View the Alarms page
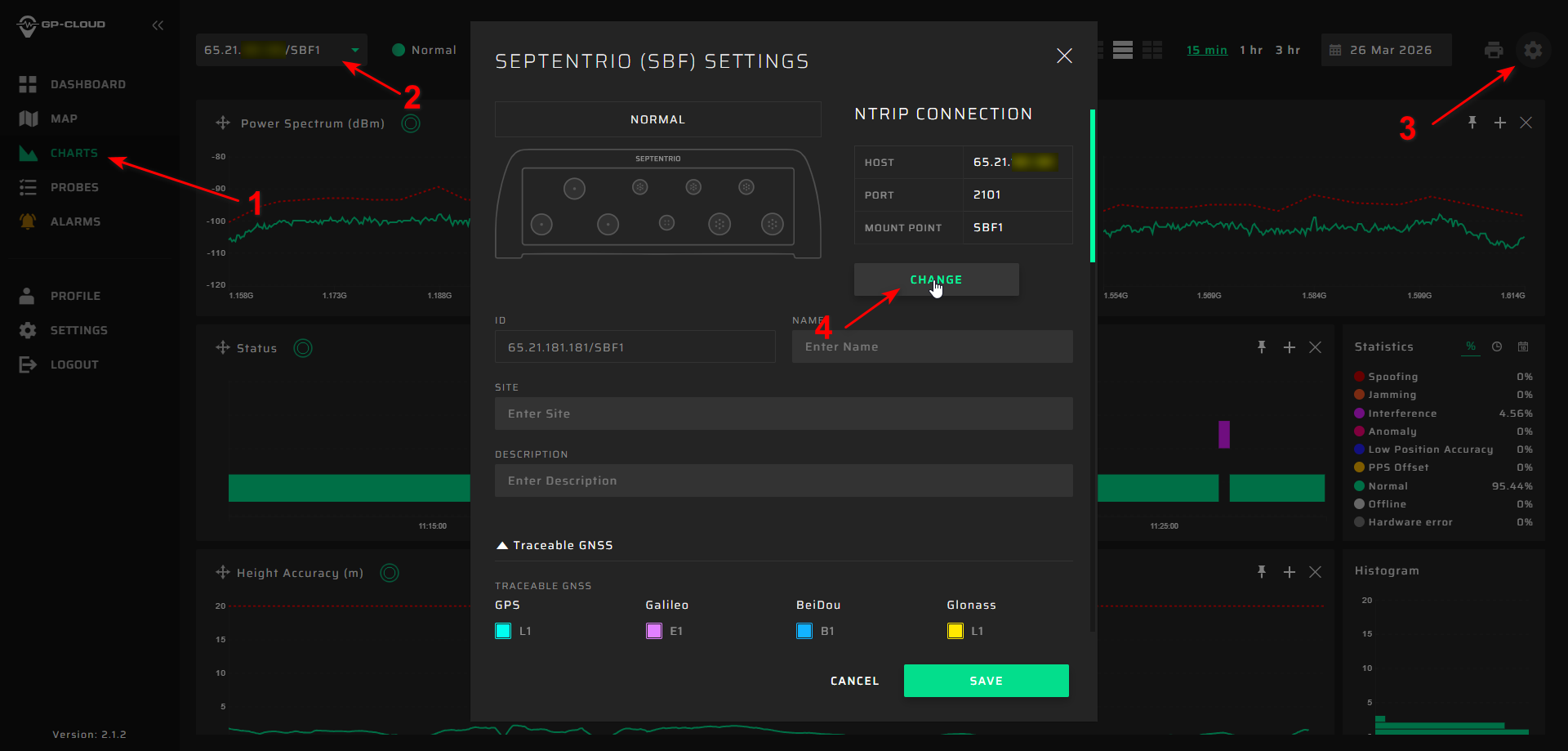The width and height of the screenshot is (1568, 751). pyautogui.click(x=60, y=221)
